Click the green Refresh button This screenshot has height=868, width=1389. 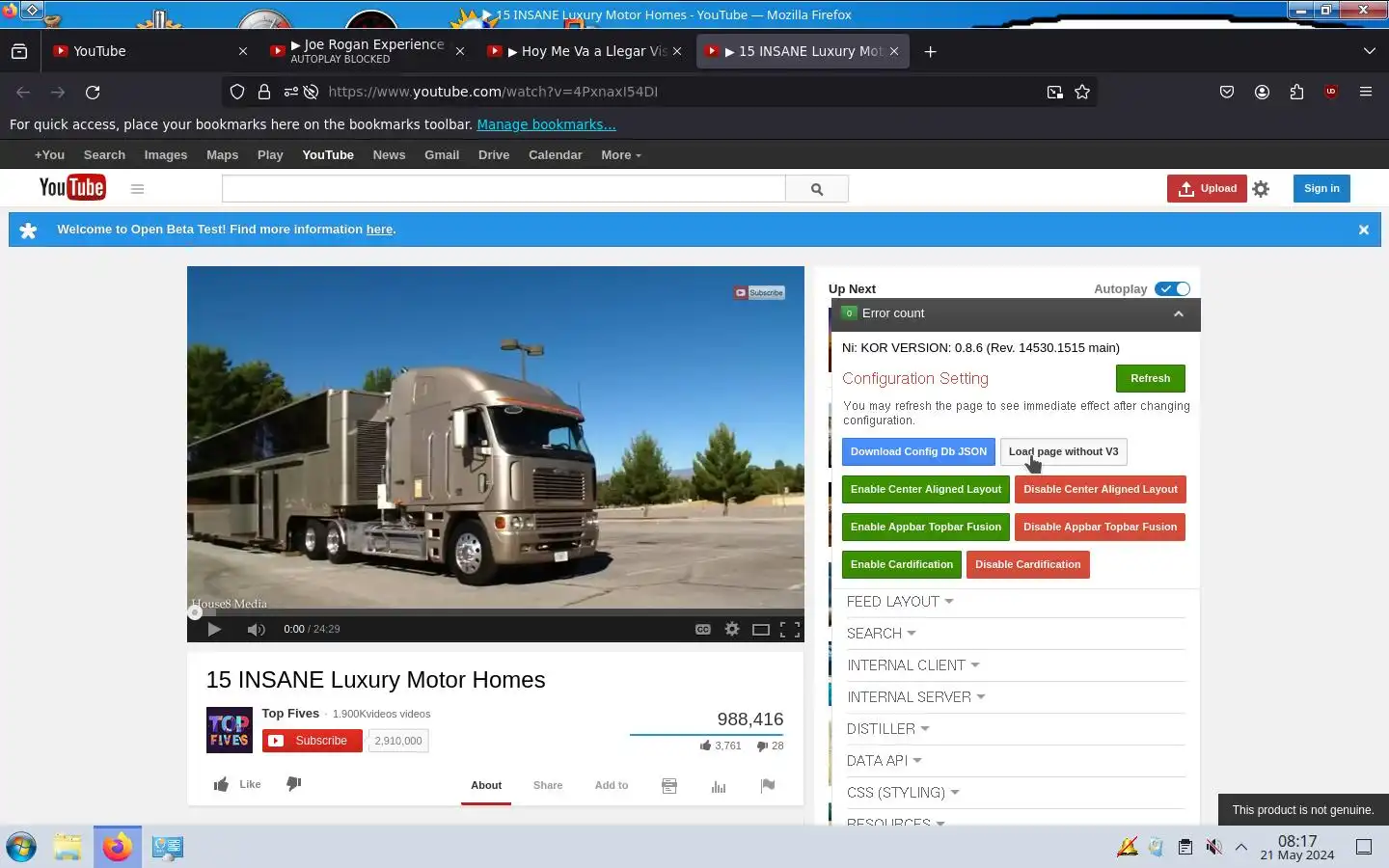[x=1150, y=379]
